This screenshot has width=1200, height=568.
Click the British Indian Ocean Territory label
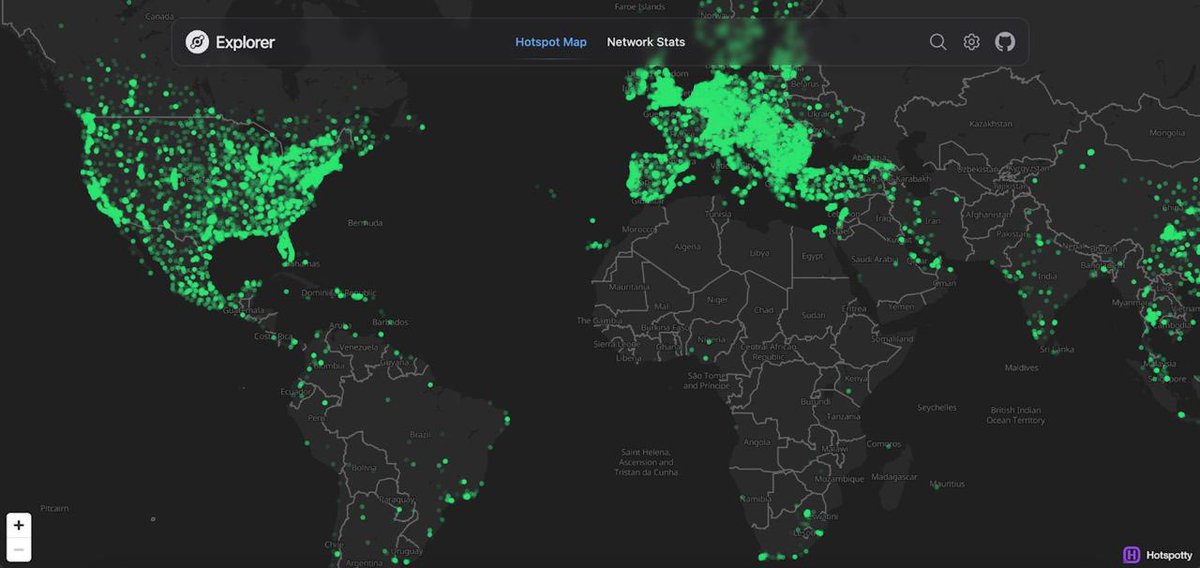pos(1016,415)
